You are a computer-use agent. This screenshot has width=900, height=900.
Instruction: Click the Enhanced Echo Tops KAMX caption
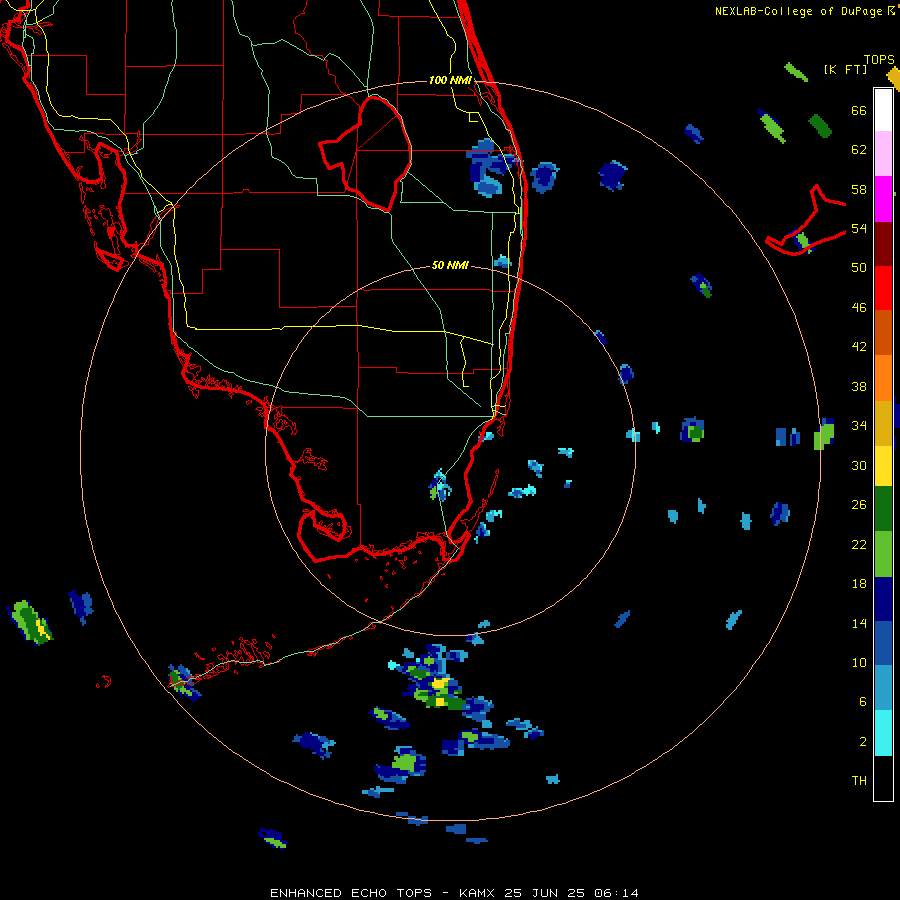[x=453, y=893]
